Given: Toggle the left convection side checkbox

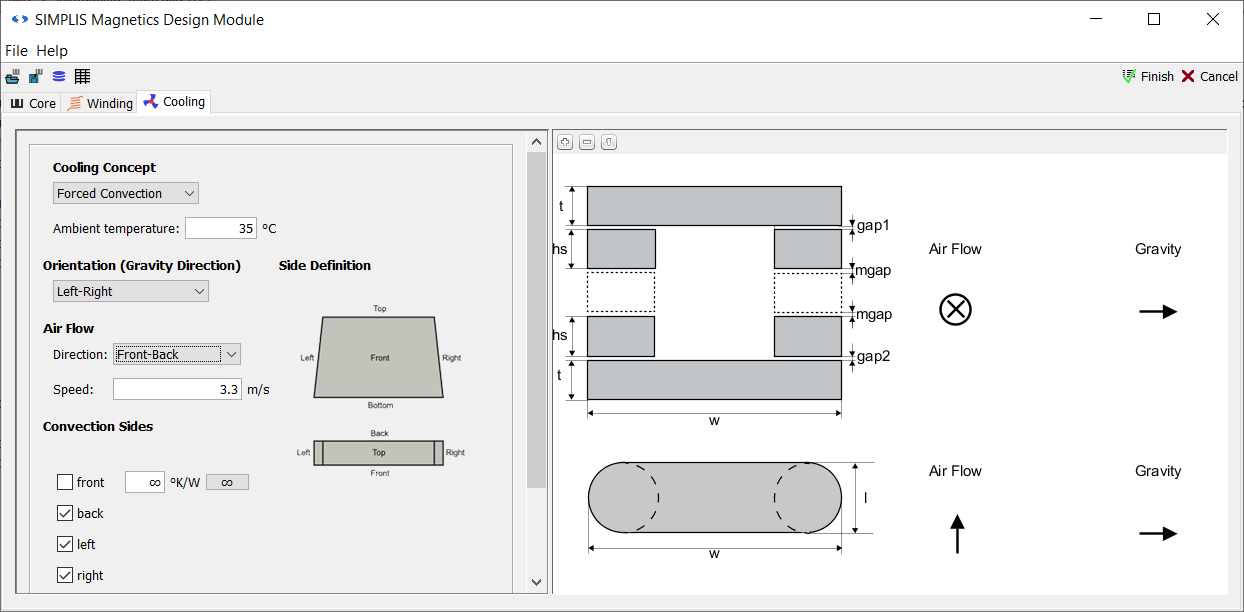Looking at the screenshot, I should point(65,545).
